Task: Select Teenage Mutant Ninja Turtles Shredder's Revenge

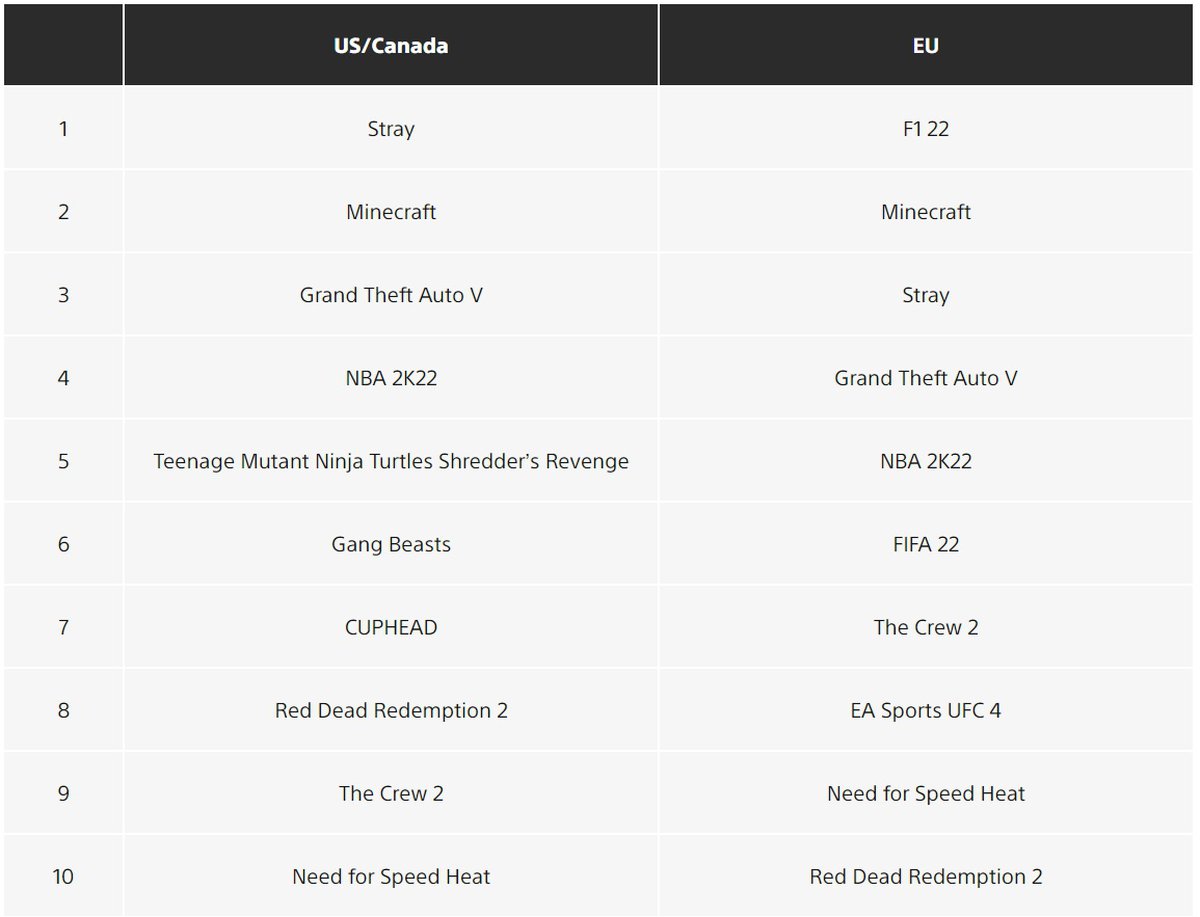Action: click(391, 461)
